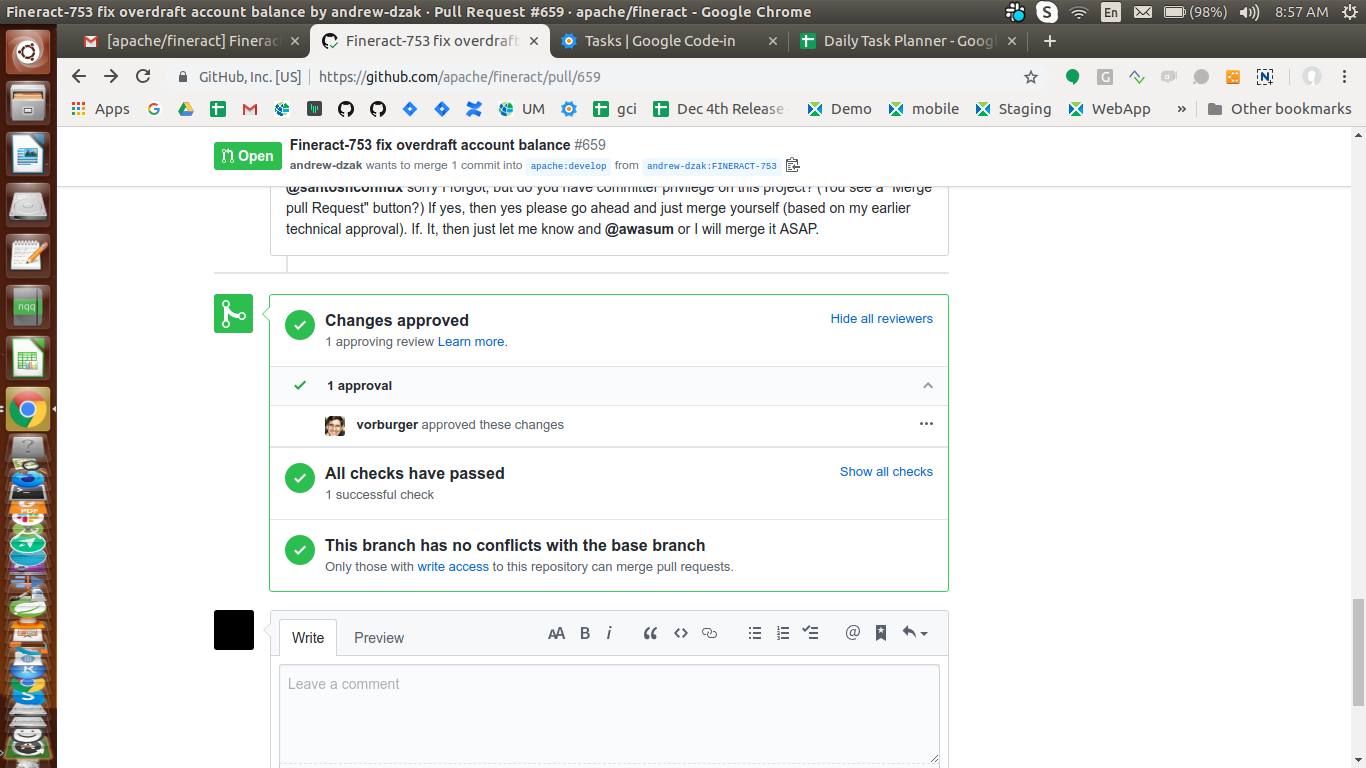
Task: Switch to Tasks Google Code-in tab
Action: point(670,41)
